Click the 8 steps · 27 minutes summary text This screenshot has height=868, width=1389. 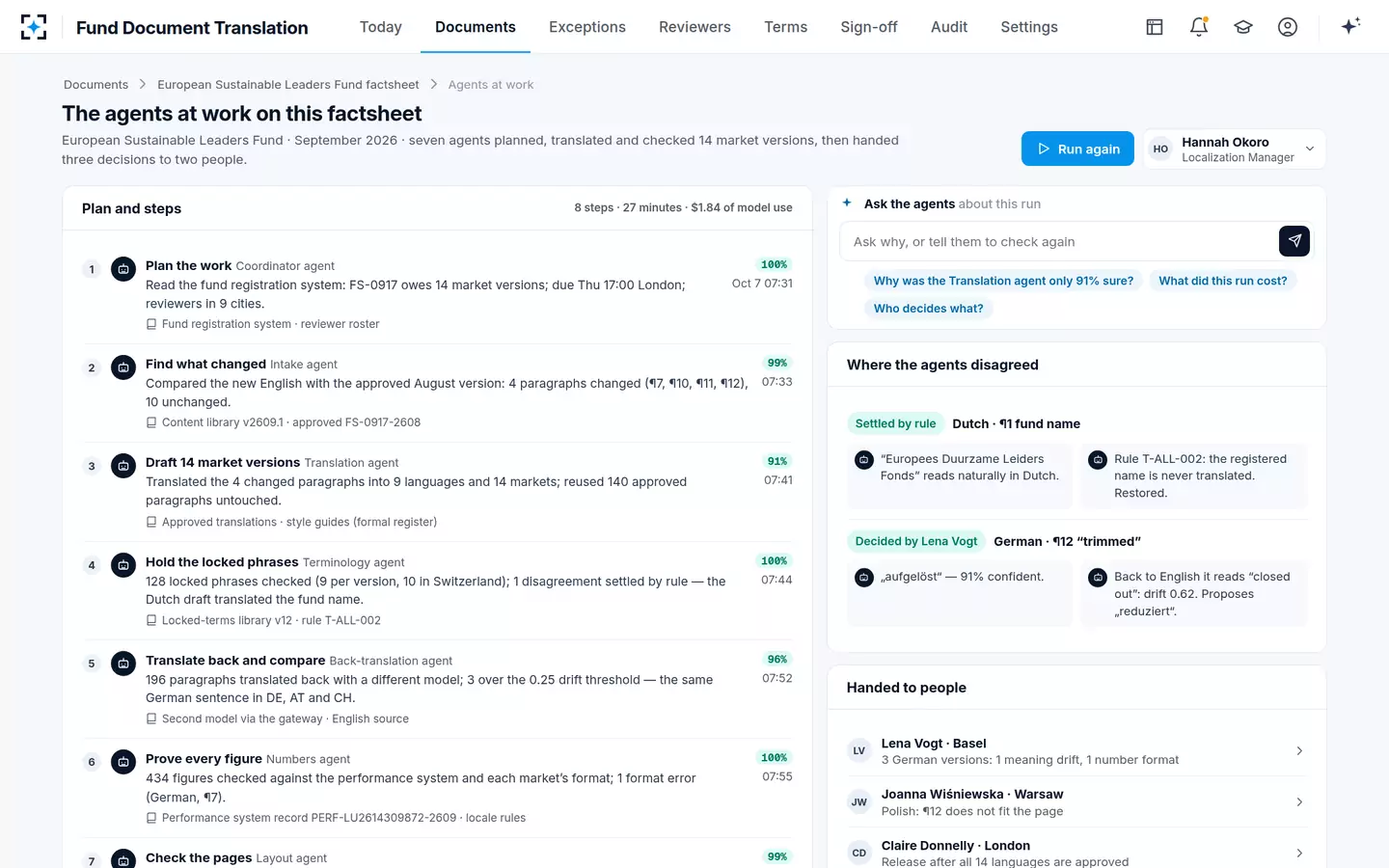point(683,207)
